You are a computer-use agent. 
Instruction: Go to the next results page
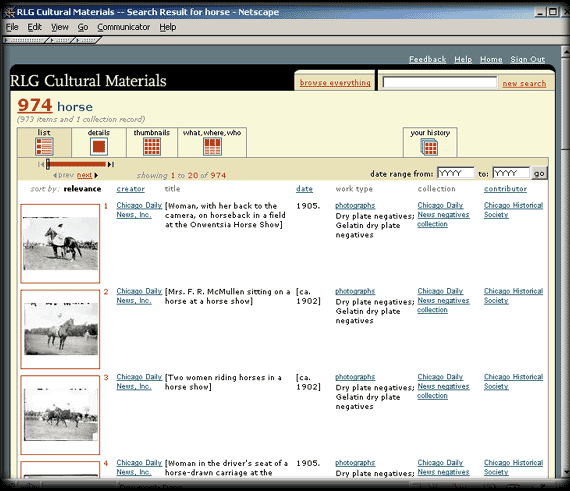[x=84, y=175]
